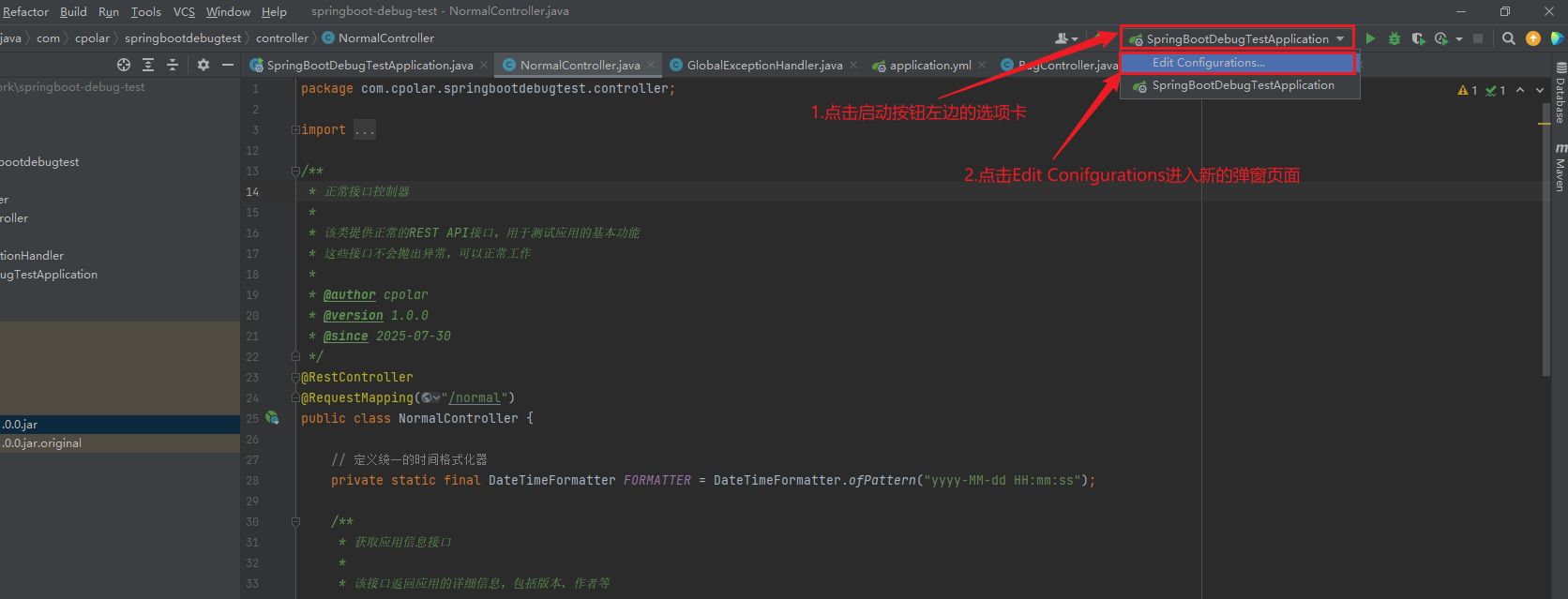1568x599 pixels.
Task: Expand all items in the project panel
Action: coord(148,65)
